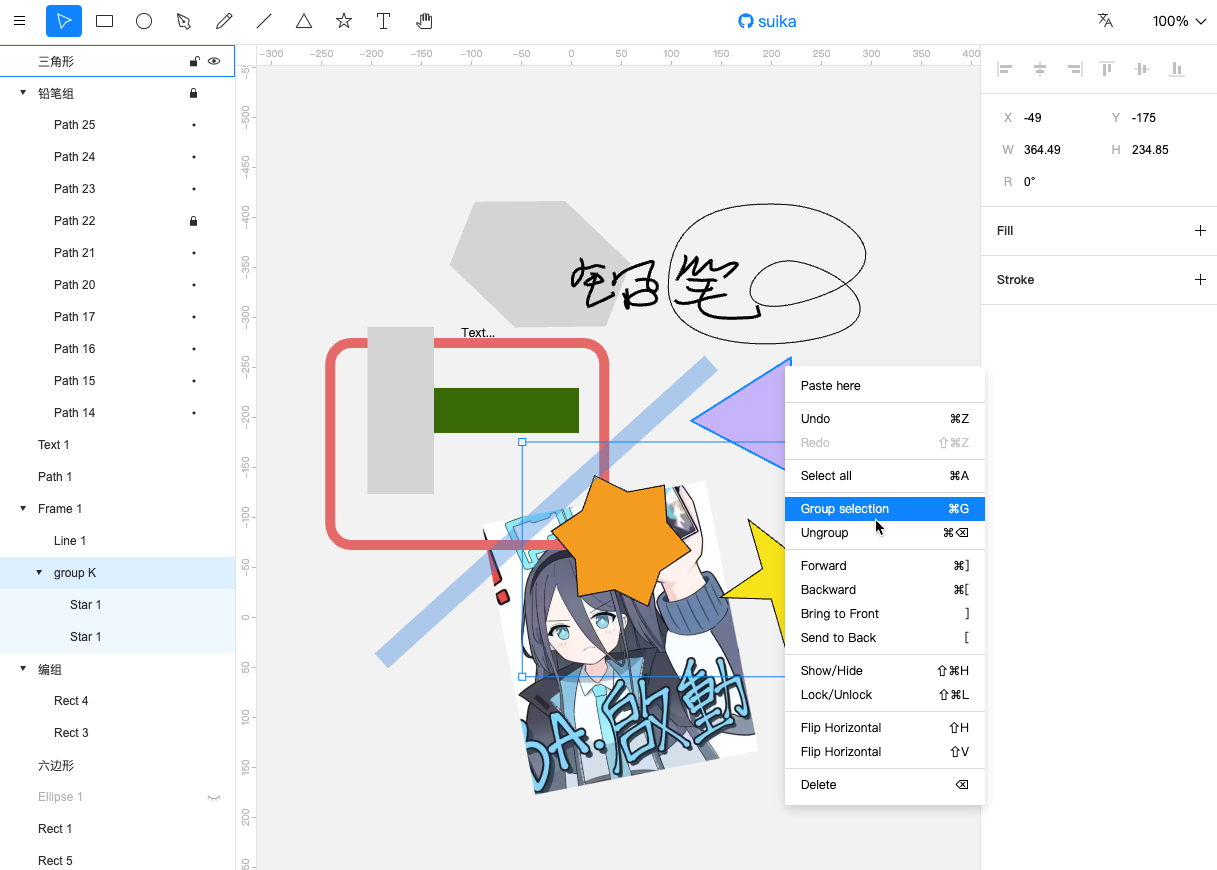This screenshot has width=1217, height=870.
Task: Toggle the lock dot on Path 14
Action: coord(194,413)
